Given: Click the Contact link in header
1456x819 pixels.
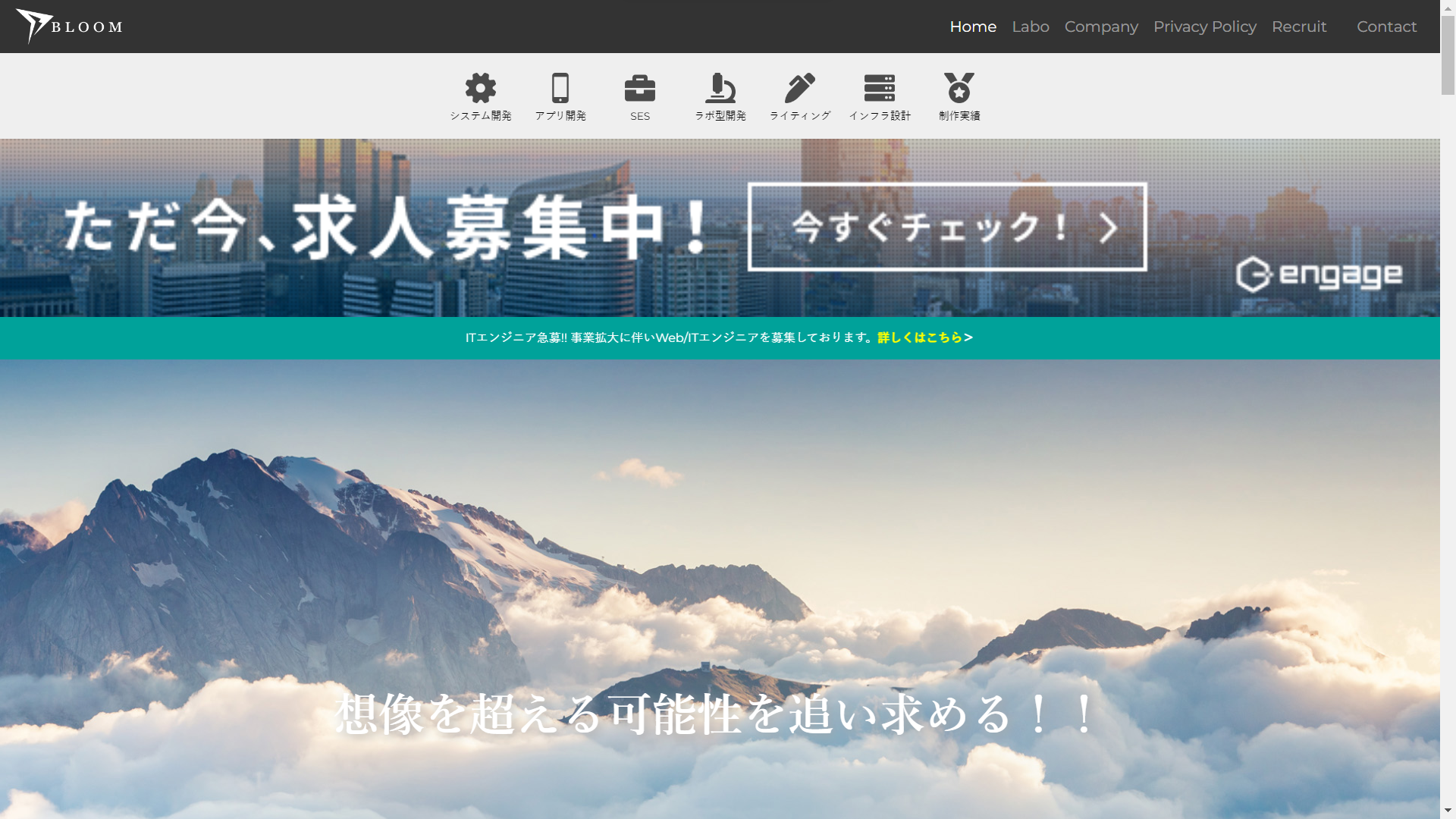Looking at the screenshot, I should click(1385, 27).
